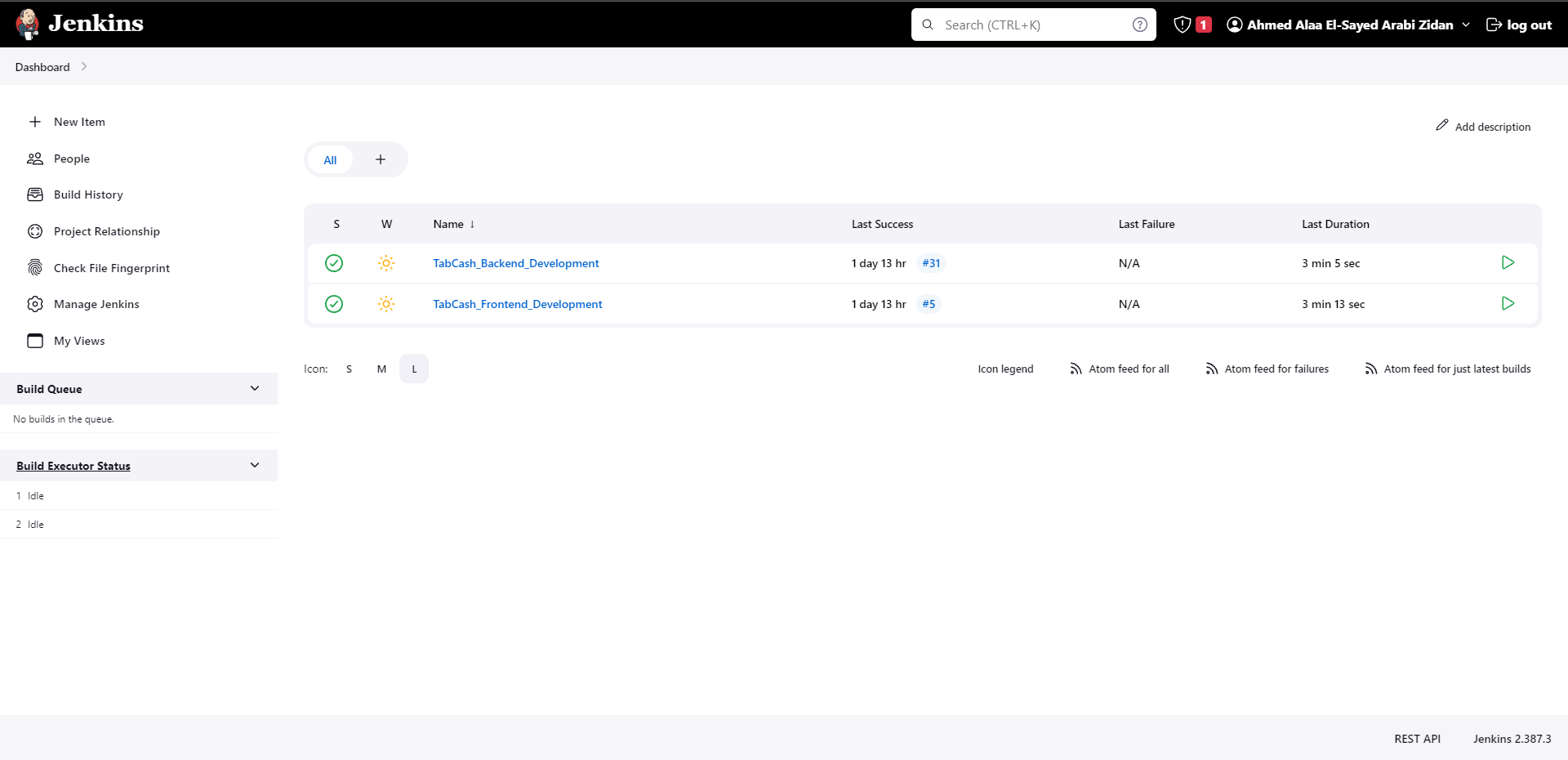Click sunny weather icon for TabCash_Backend_Development

click(386, 263)
